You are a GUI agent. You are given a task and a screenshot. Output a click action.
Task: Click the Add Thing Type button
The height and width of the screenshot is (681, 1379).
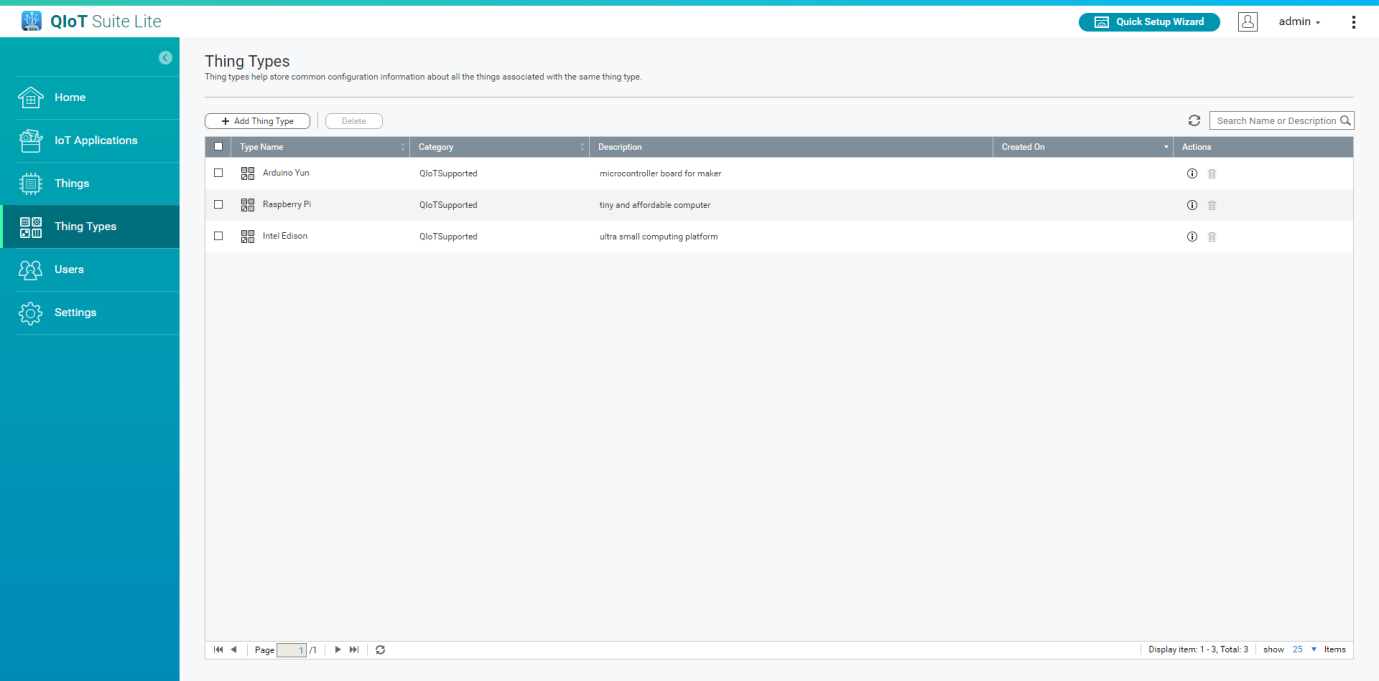pos(257,121)
